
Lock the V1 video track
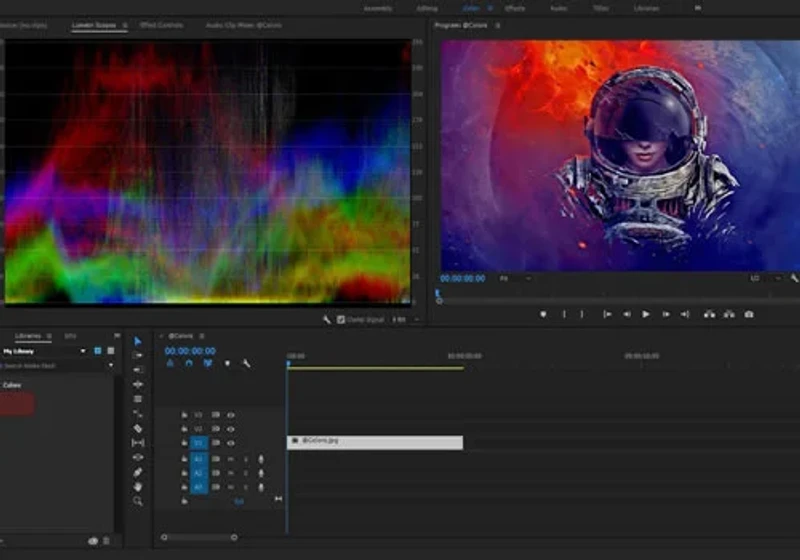click(x=184, y=443)
